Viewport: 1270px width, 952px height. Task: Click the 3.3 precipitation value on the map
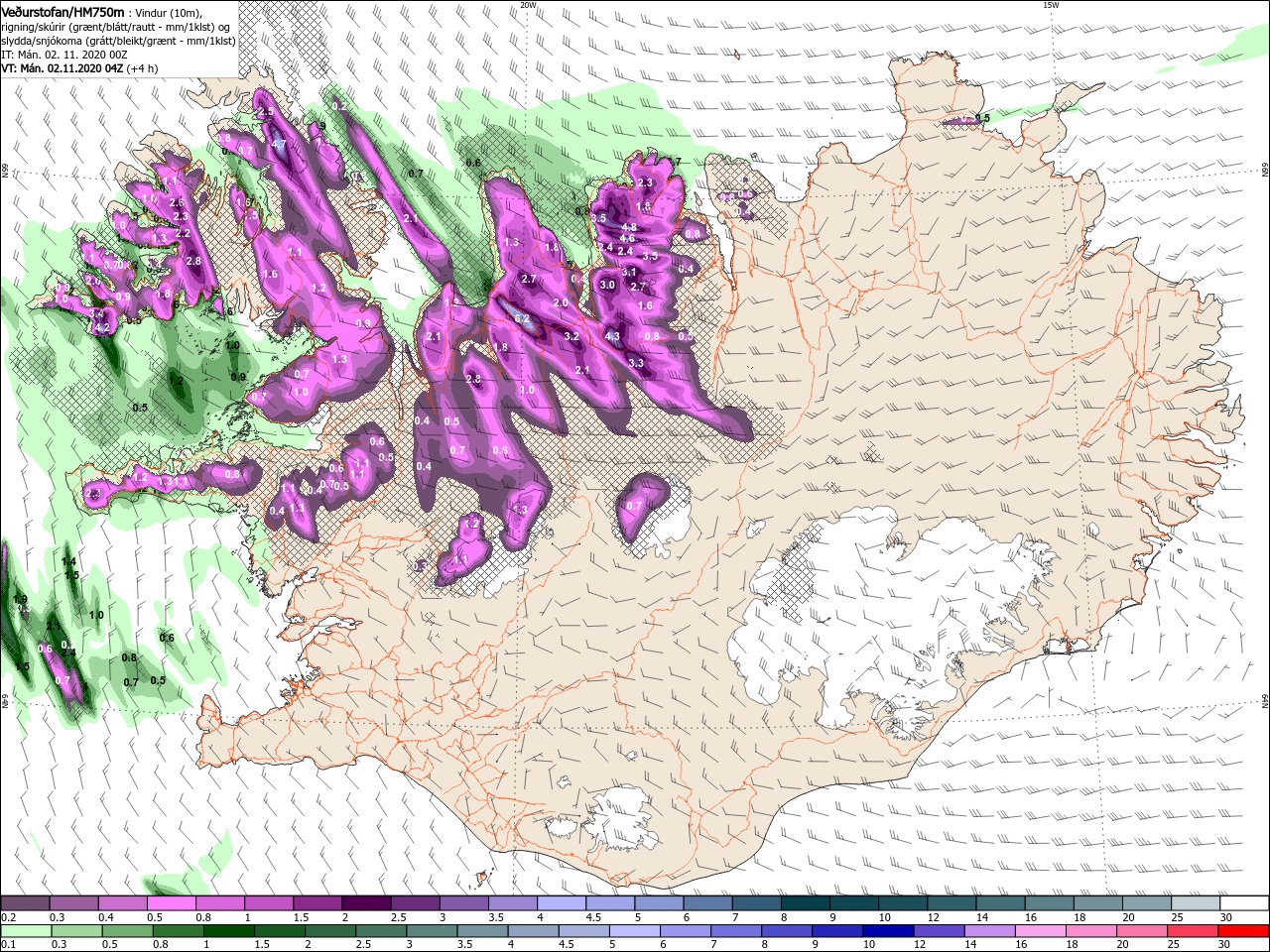636,364
